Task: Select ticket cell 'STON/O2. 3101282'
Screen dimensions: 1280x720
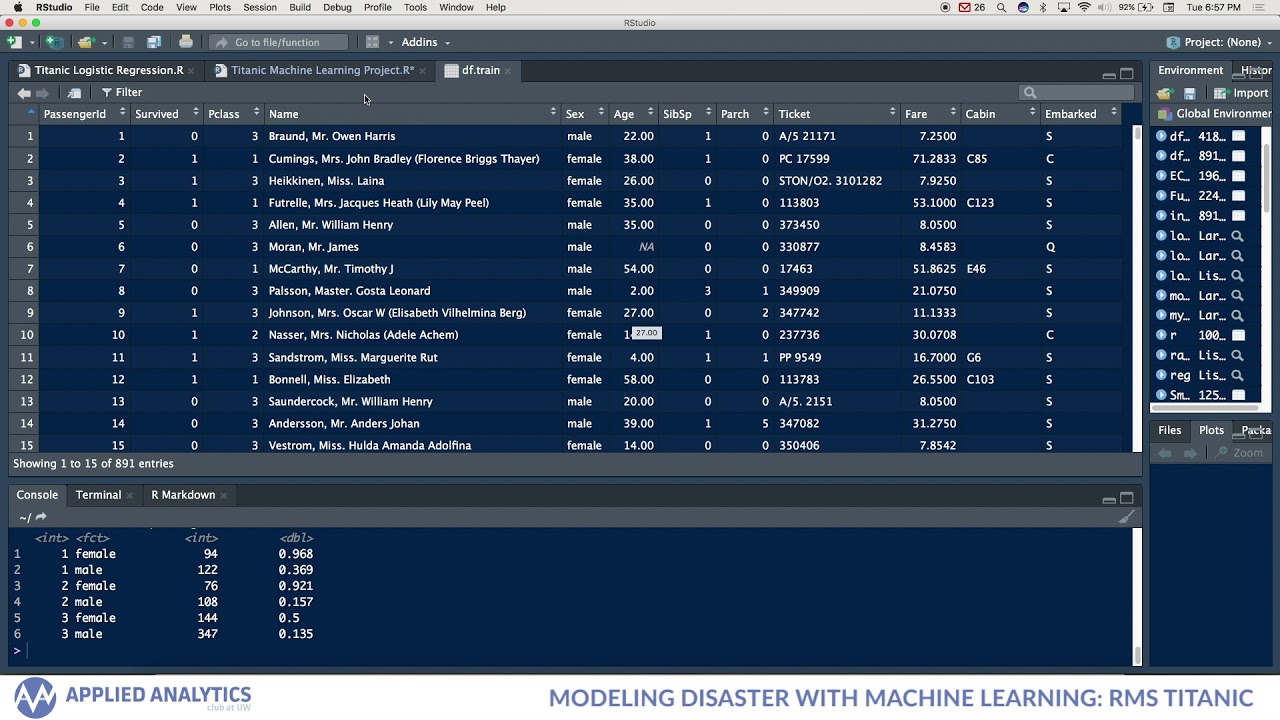Action: (x=830, y=181)
